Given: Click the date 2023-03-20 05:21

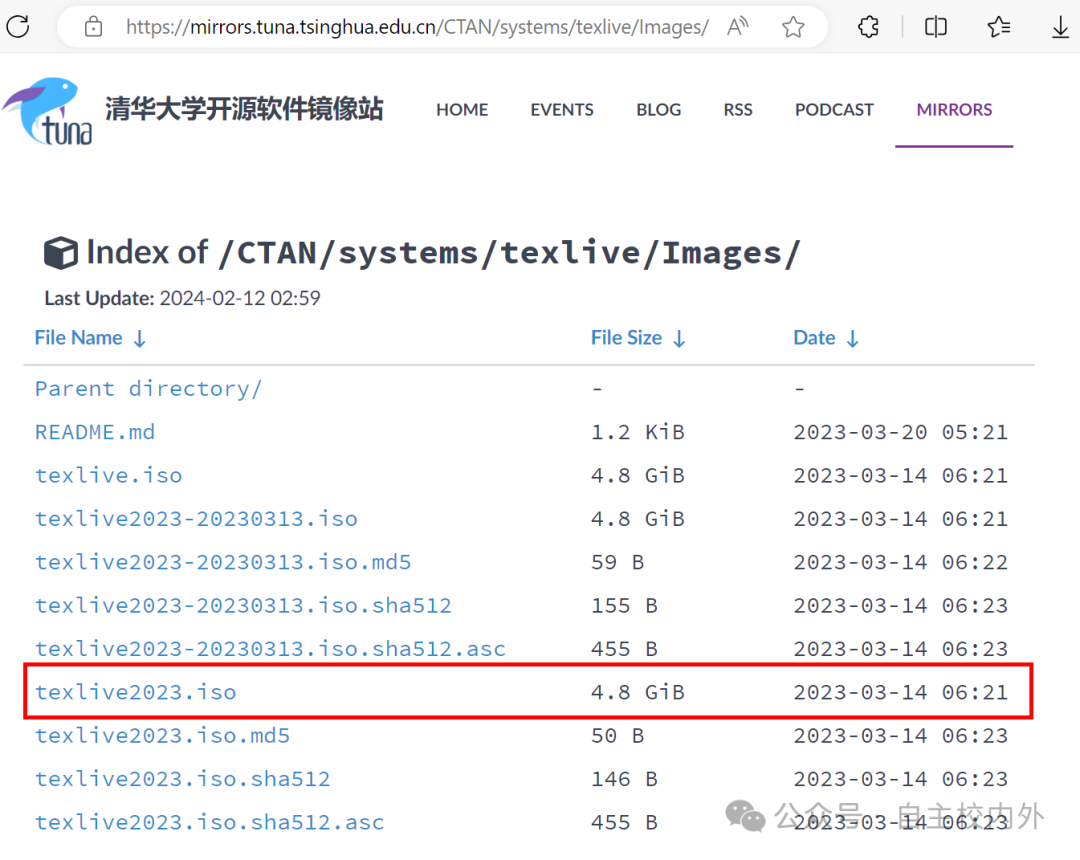Looking at the screenshot, I should click(900, 432).
